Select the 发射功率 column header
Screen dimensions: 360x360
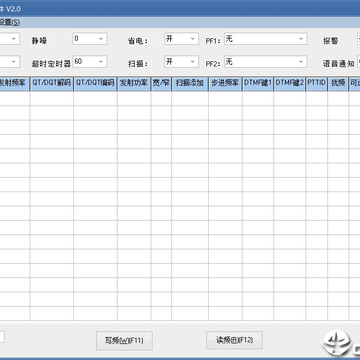coord(134,84)
